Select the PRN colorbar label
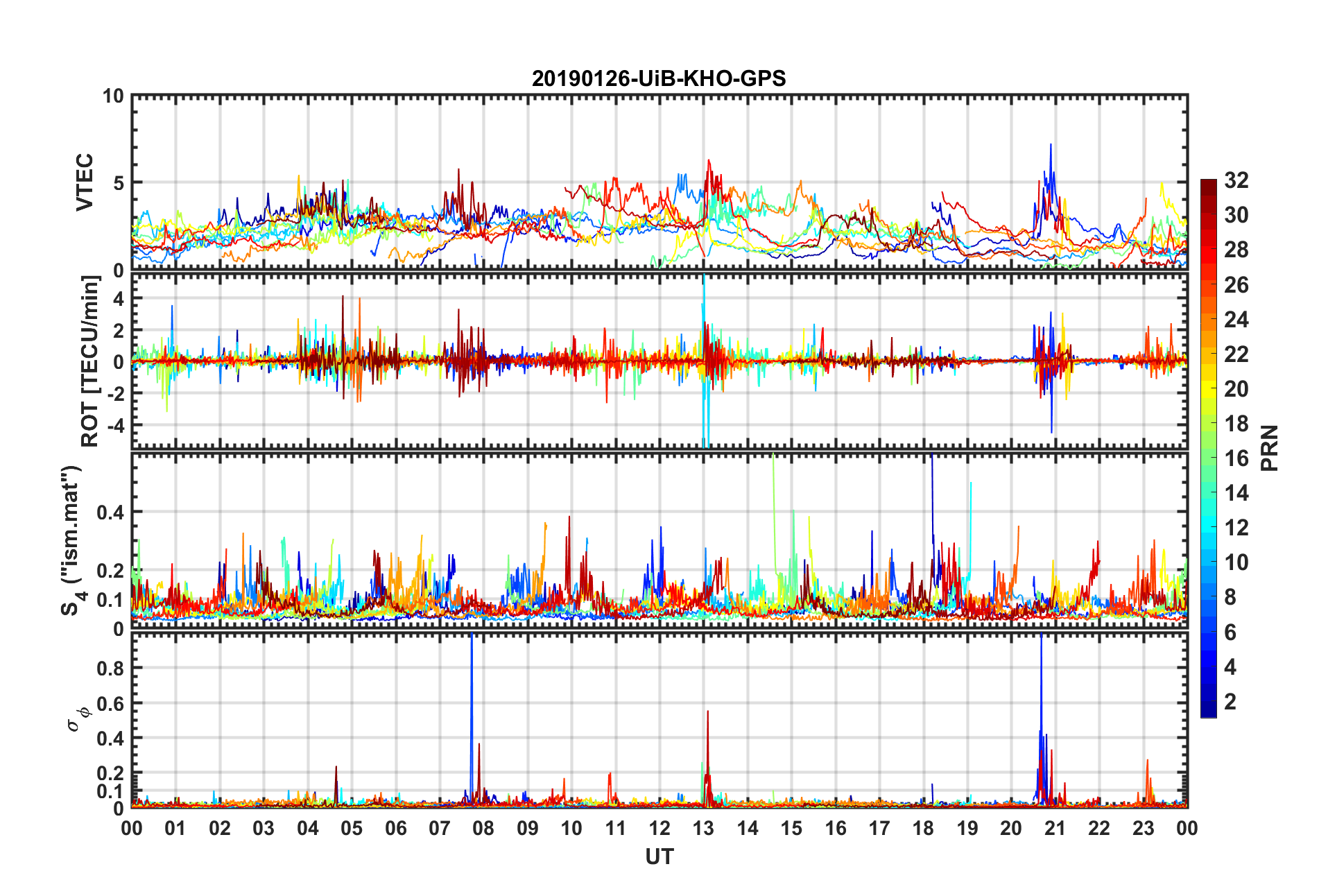Viewport: 1319px width, 896px height. [1269, 448]
